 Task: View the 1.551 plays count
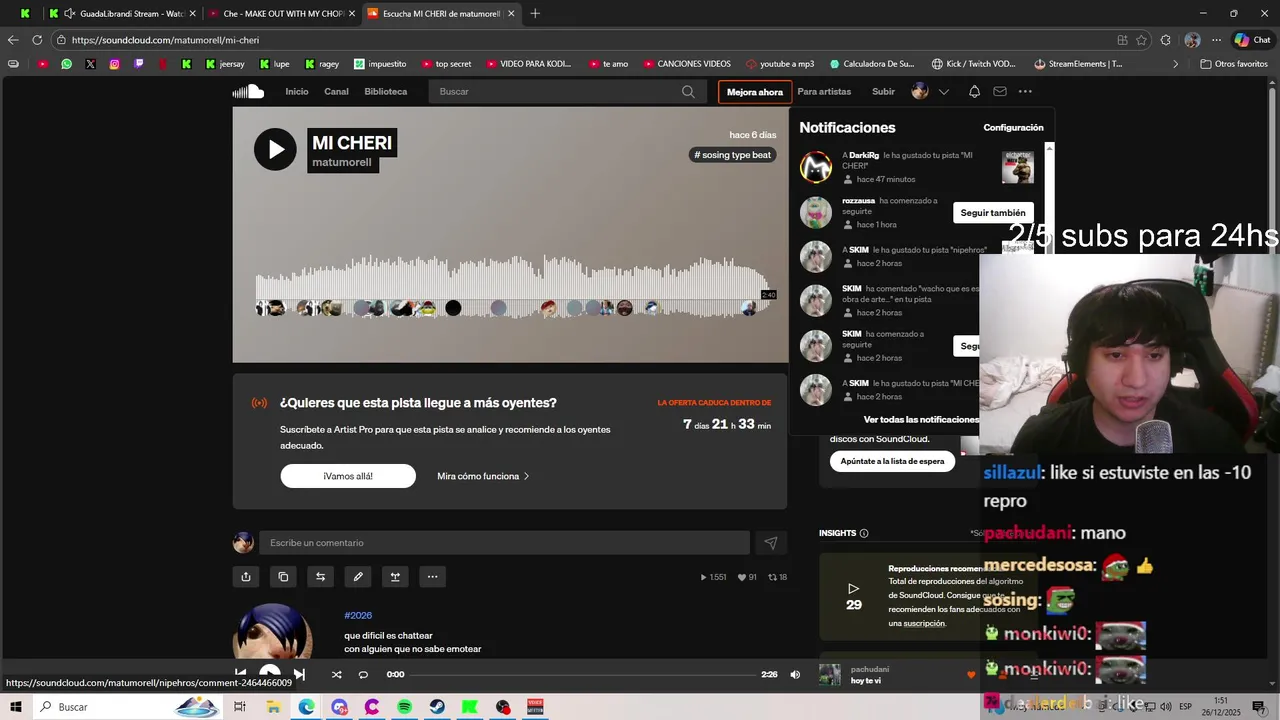[713, 577]
